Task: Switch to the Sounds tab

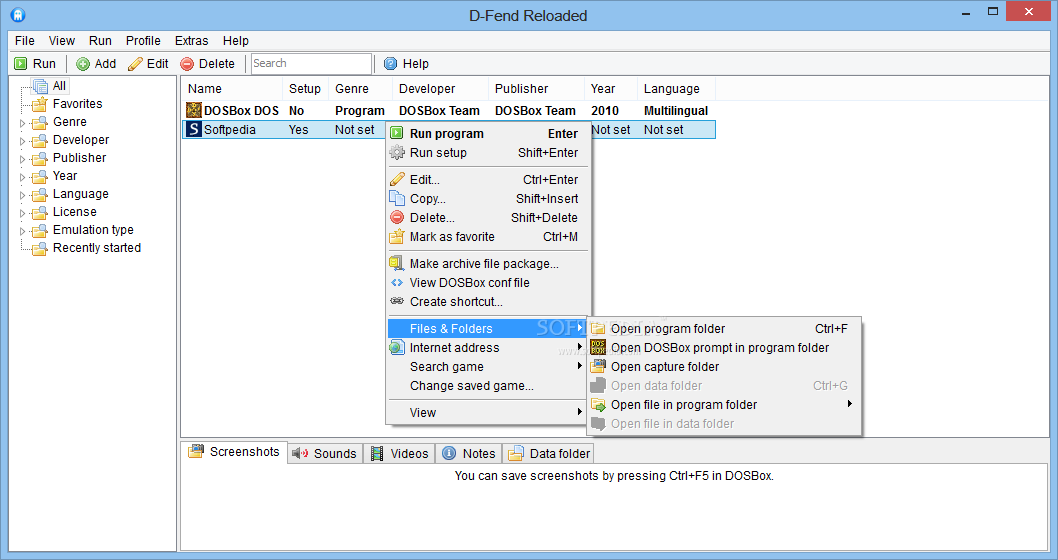Action: tap(325, 453)
